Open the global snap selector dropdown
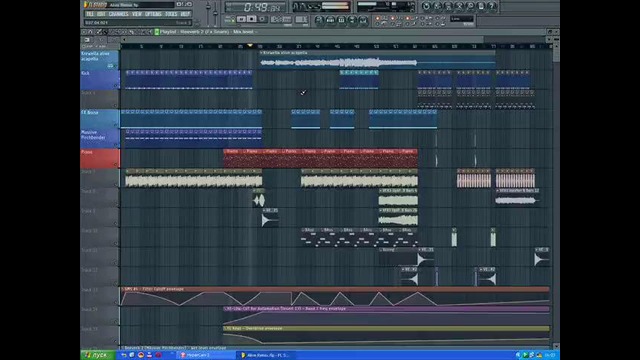 click(x=462, y=19)
